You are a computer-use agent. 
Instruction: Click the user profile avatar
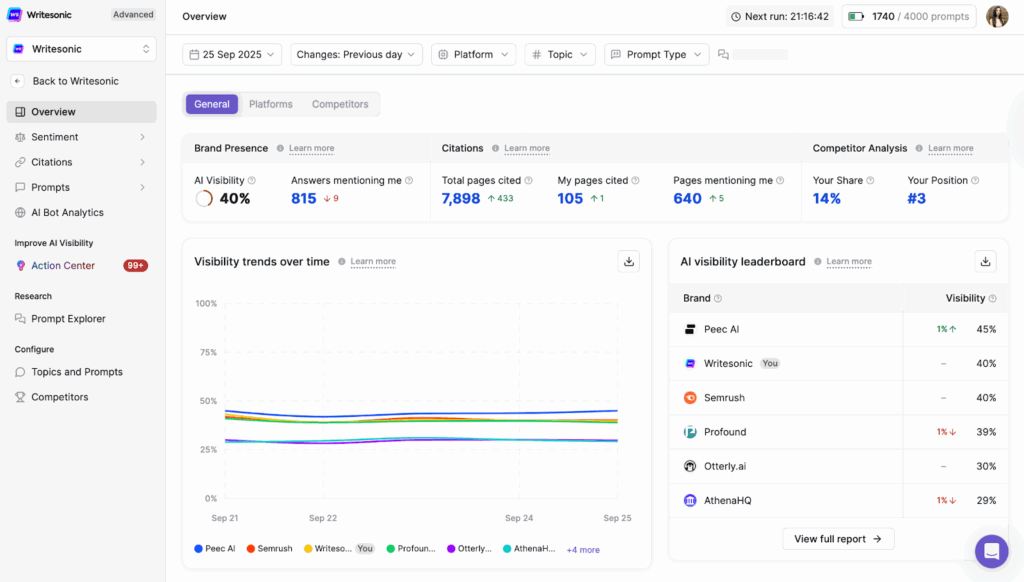(x=997, y=17)
